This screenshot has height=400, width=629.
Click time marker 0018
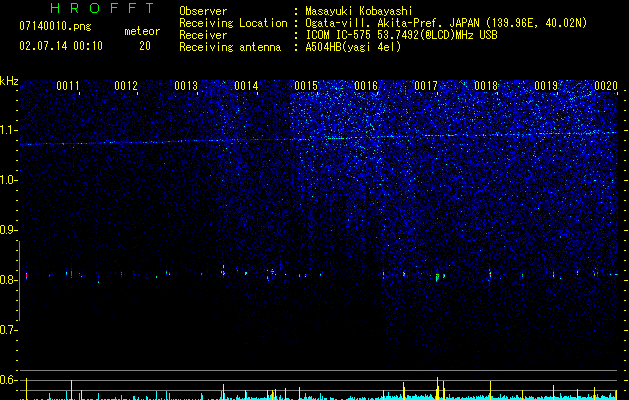coord(486,86)
